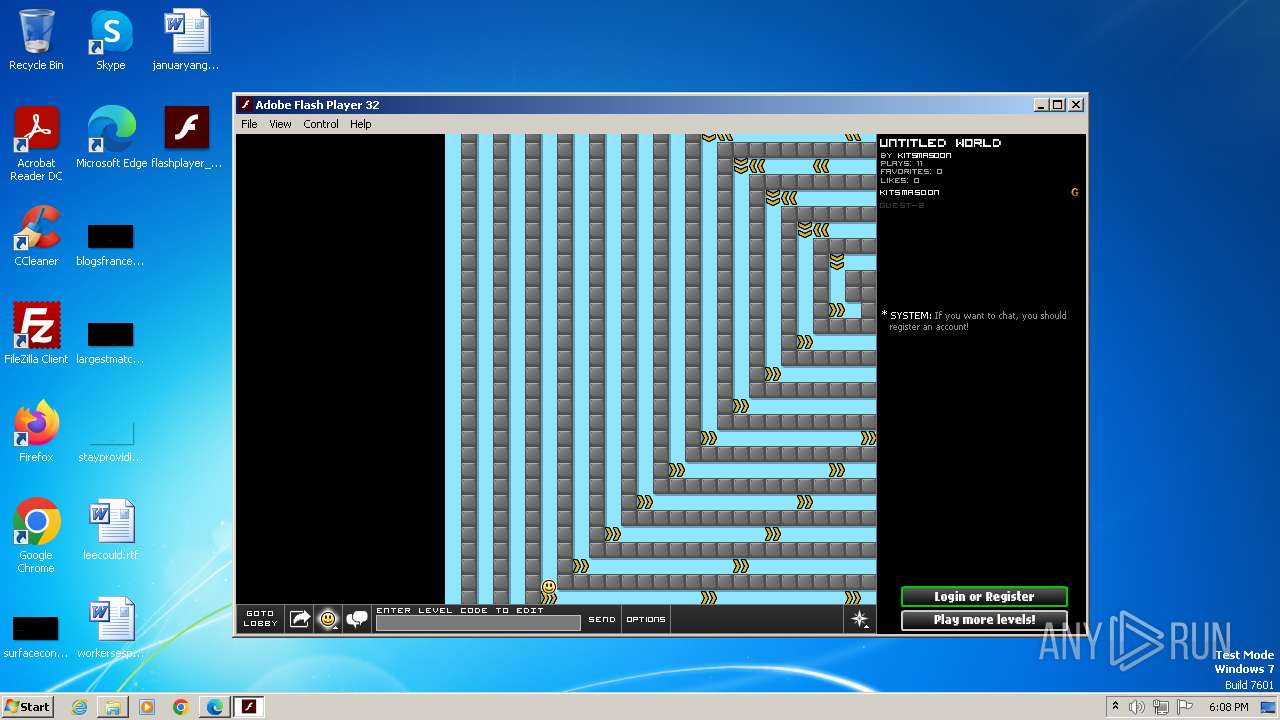Open Edge from taskbar
1280x720 pixels.
215,707
